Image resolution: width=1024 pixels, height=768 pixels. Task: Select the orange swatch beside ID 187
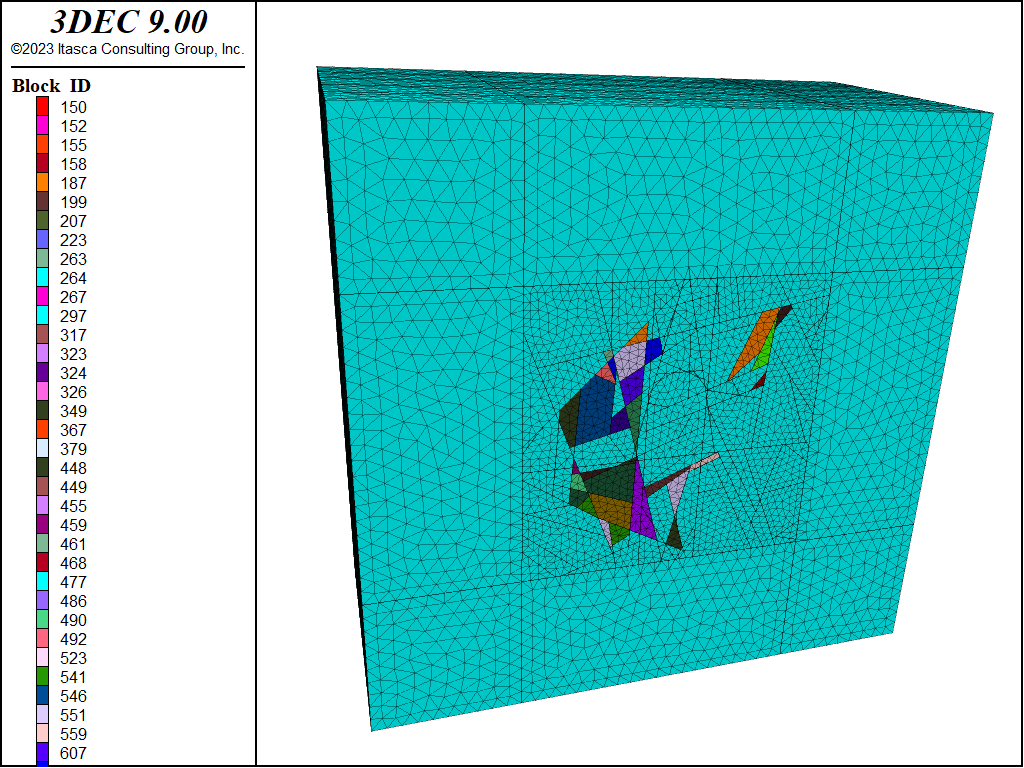(x=43, y=183)
